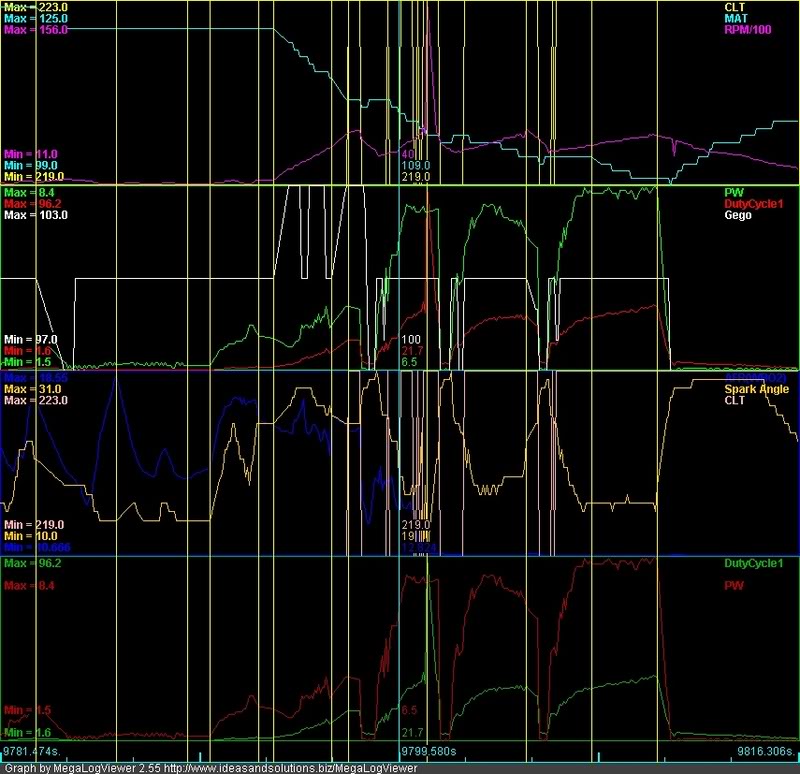The width and height of the screenshot is (800, 774).
Task: Click the second graph panel header
Action: tap(400, 186)
